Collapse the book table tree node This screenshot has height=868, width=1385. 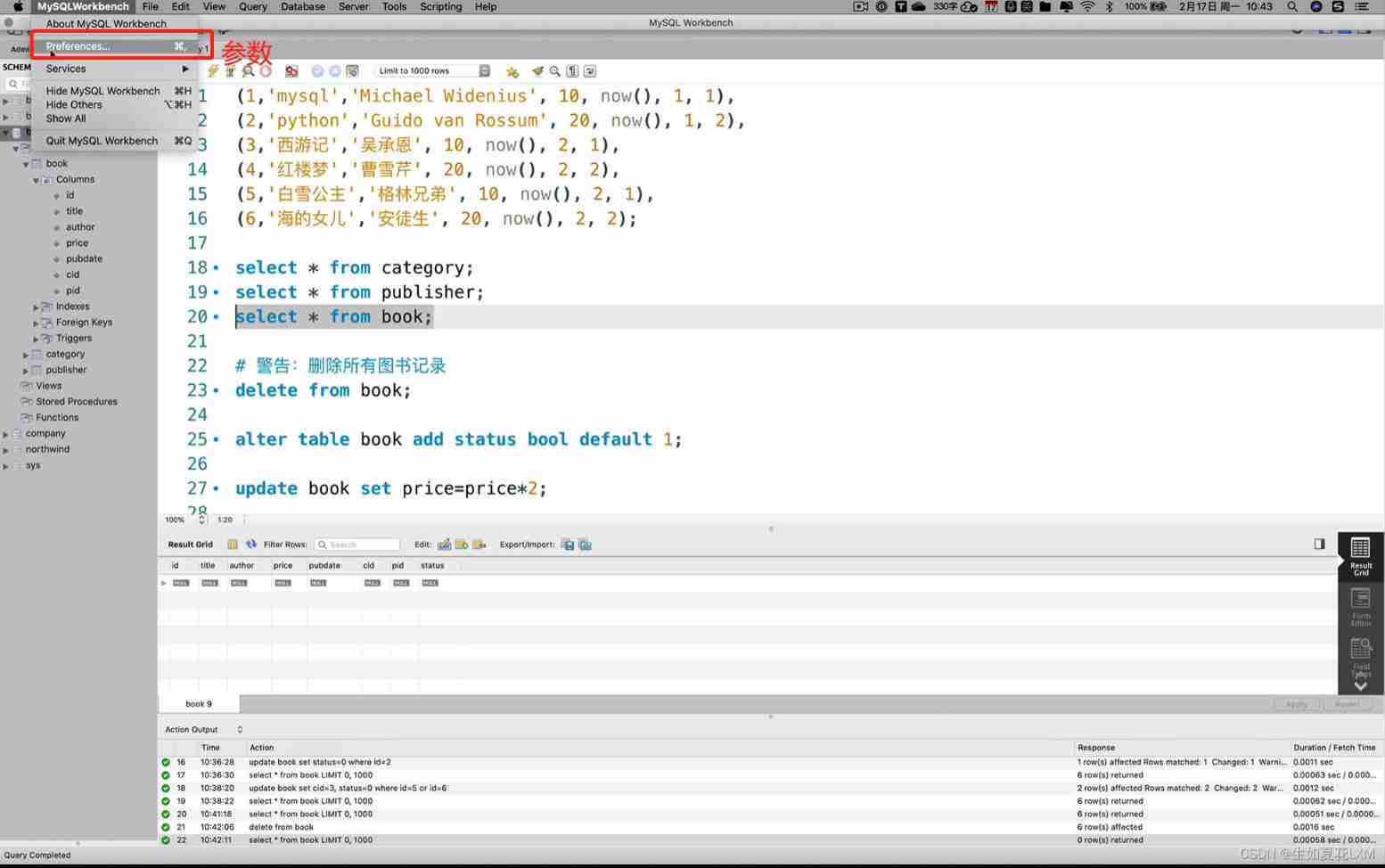(x=26, y=164)
